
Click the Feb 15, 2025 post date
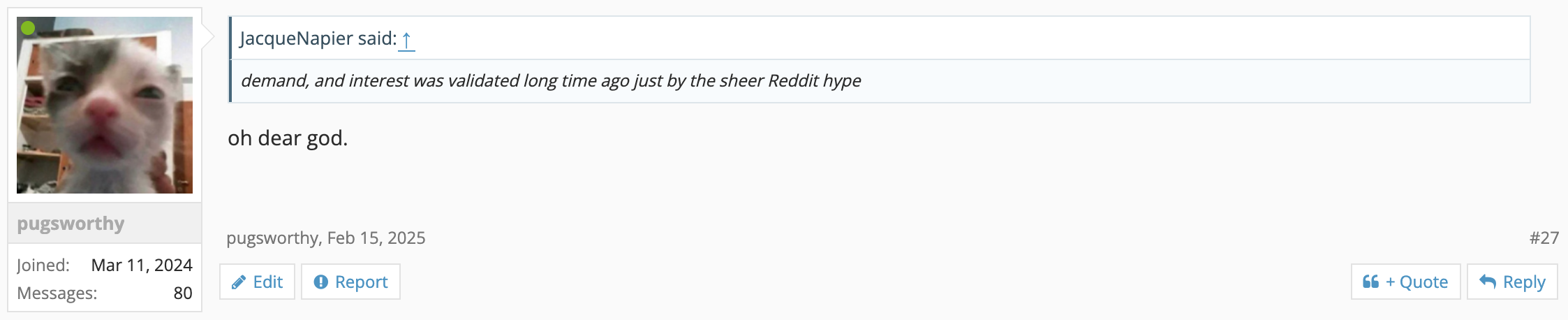tap(376, 238)
